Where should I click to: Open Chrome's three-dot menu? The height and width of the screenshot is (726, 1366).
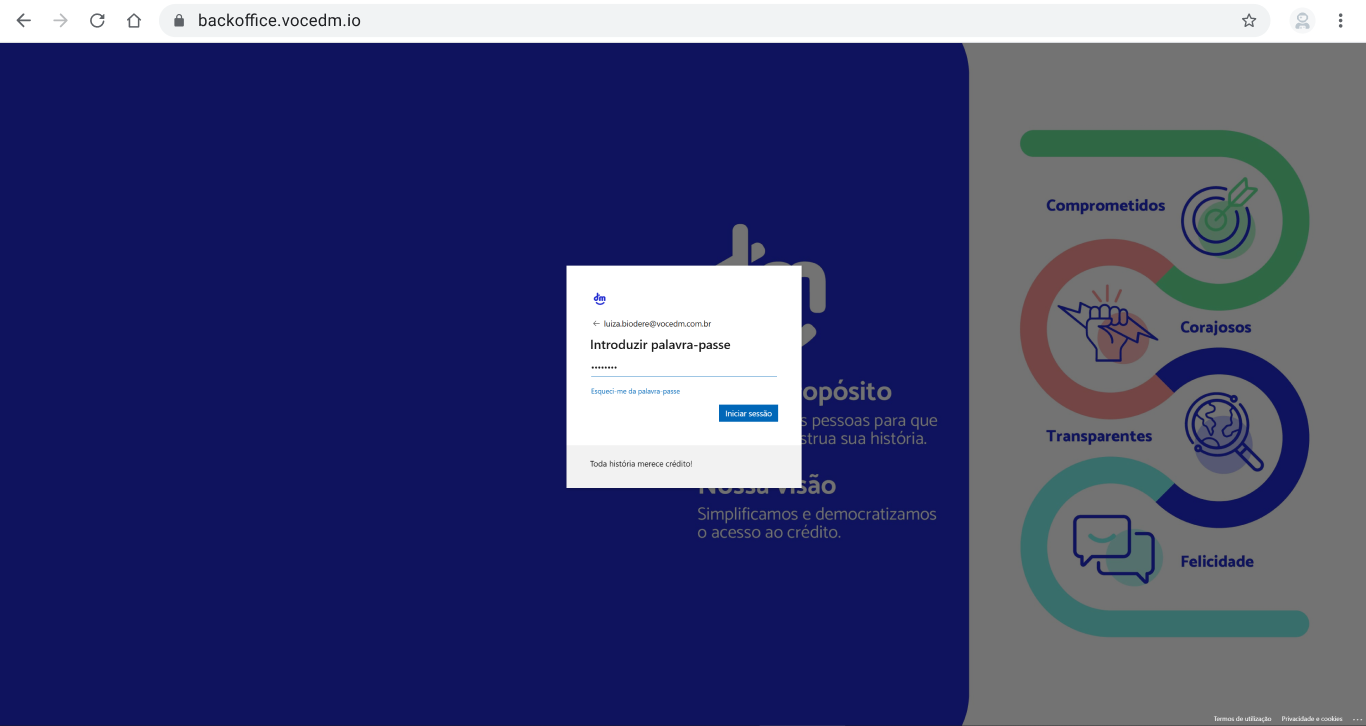(1341, 20)
